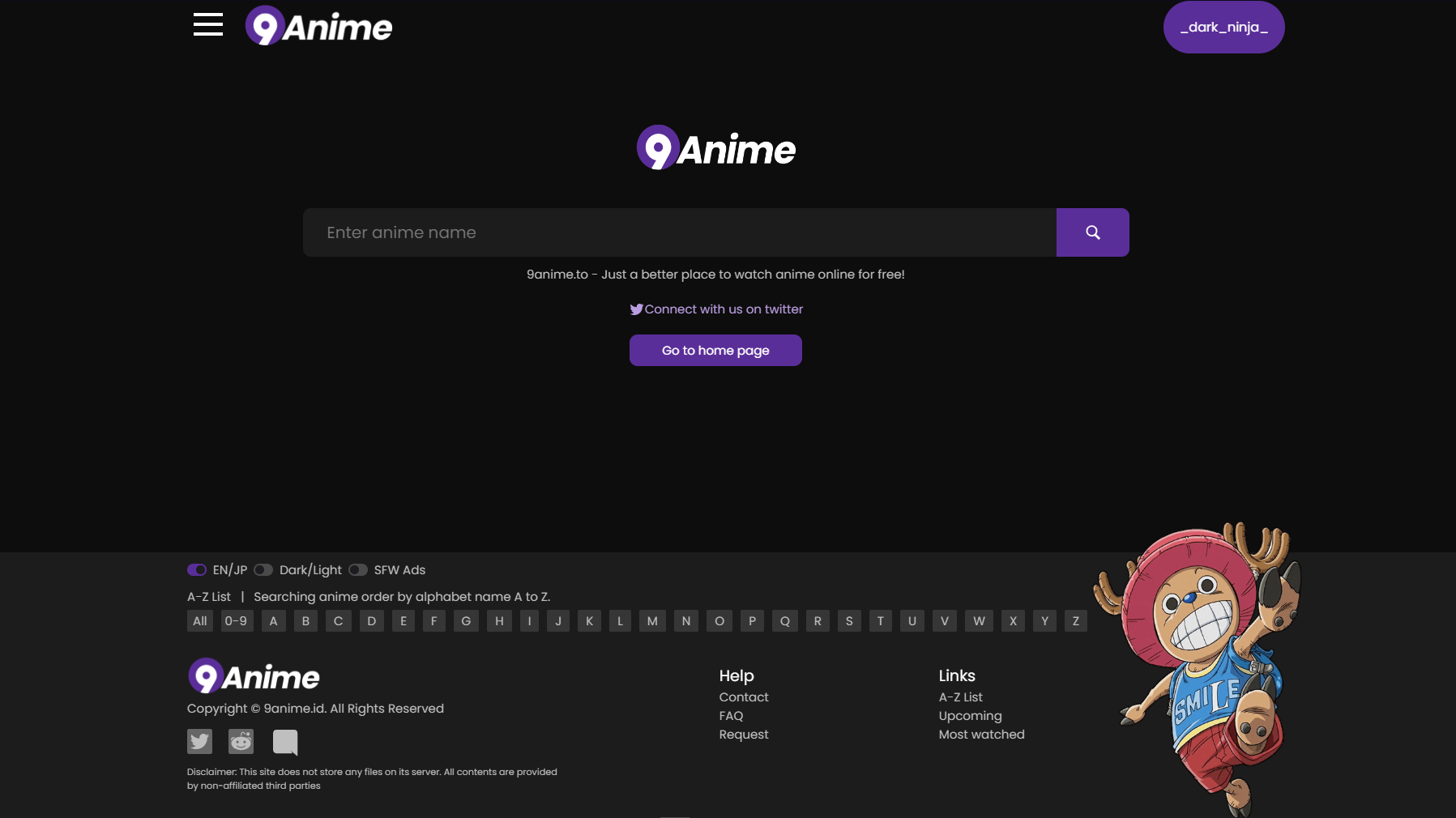Select letter X in A-Z list

click(1013, 621)
